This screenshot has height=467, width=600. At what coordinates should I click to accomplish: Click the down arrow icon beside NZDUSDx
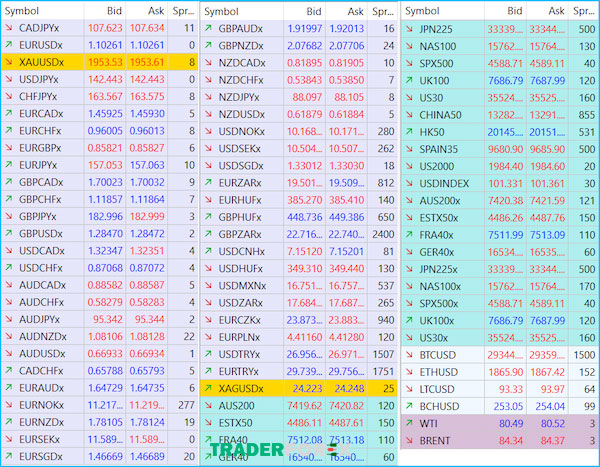(x=208, y=114)
